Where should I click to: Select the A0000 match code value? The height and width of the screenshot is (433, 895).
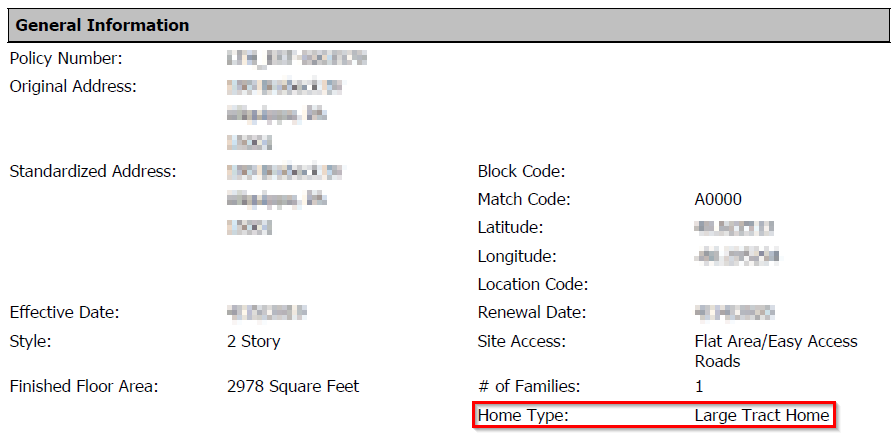pyautogui.click(x=718, y=200)
